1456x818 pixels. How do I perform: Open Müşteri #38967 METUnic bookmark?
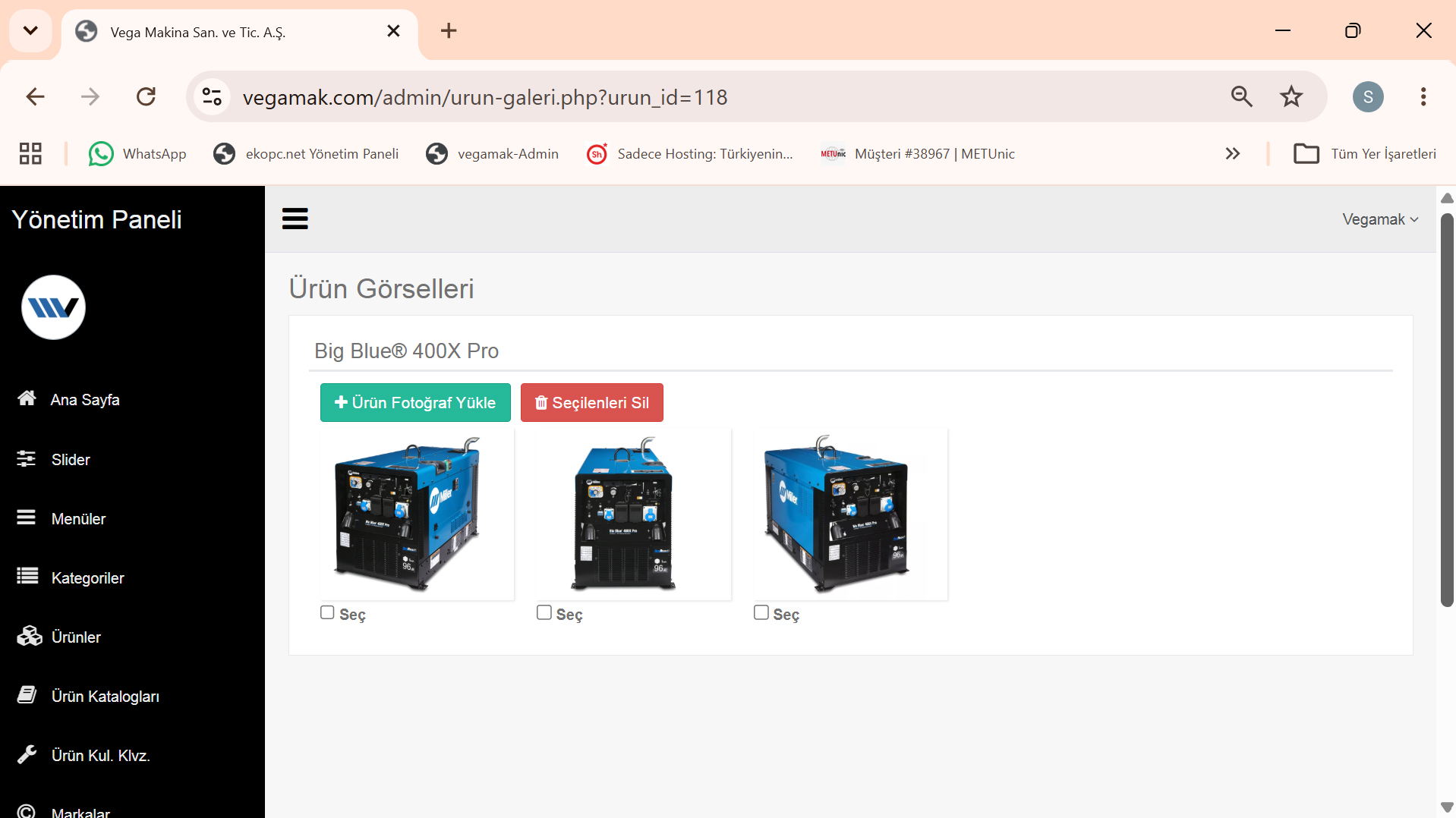pyautogui.click(x=917, y=154)
